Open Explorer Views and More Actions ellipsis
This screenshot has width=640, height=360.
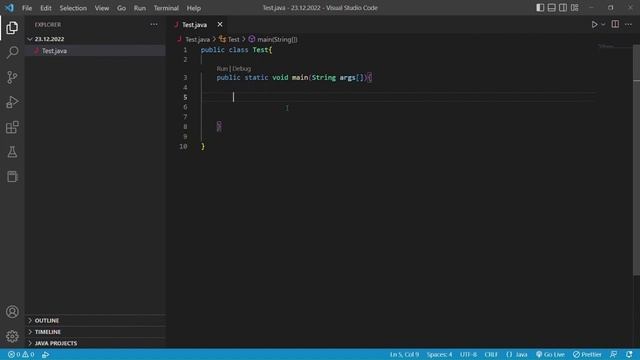coord(154,24)
